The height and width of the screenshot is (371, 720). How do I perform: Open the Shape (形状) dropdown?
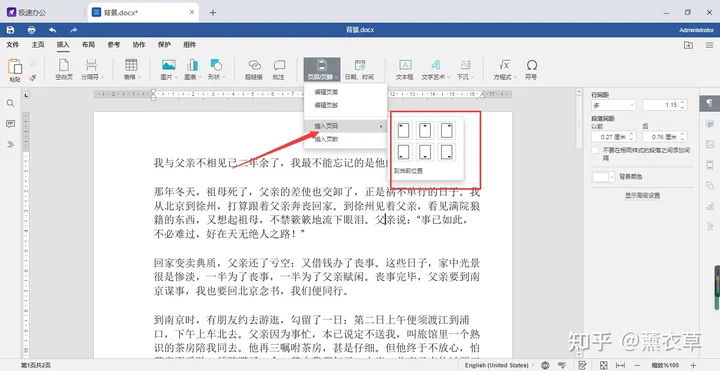pyautogui.click(x=216, y=69)
